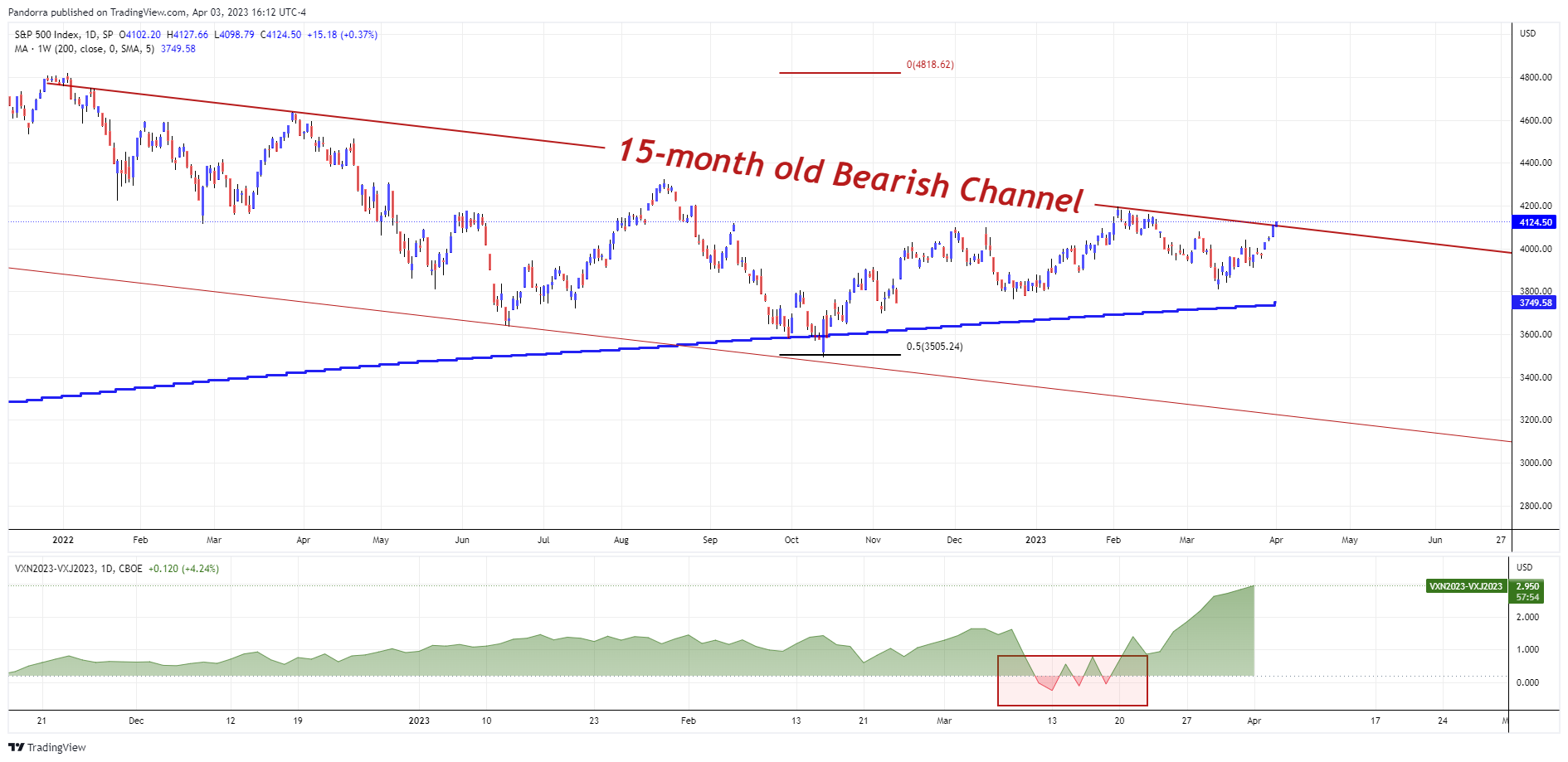Click the Pandorra published on TradingView.com header
Viewport: 1568px width, 762px height.
[157, 12]
